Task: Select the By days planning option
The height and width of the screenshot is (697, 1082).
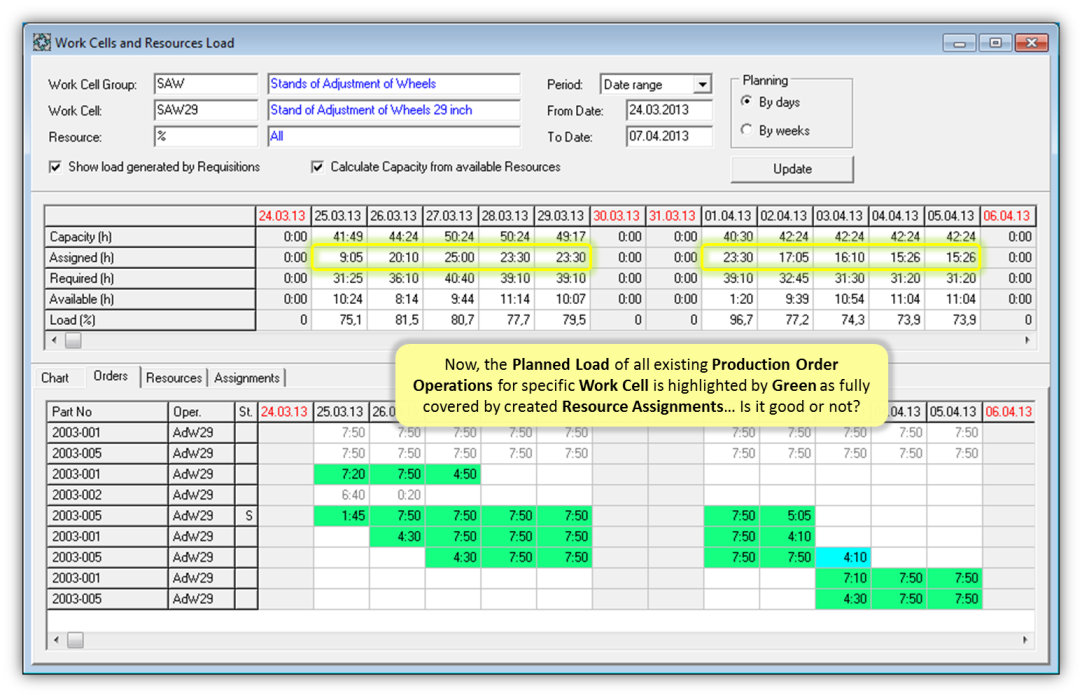Action: pyautogui.click(x=747, y=102)
